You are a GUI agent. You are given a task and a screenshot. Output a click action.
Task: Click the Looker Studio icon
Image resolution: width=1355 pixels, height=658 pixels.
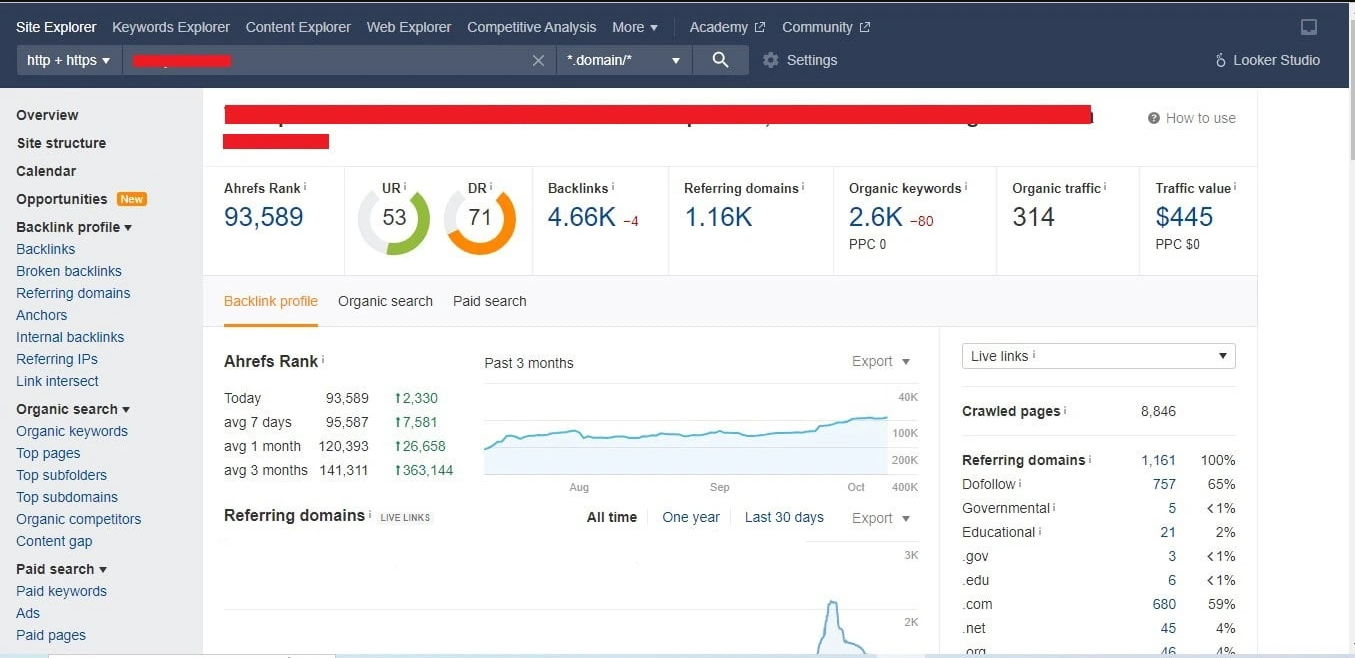[x=1220, y=60]
